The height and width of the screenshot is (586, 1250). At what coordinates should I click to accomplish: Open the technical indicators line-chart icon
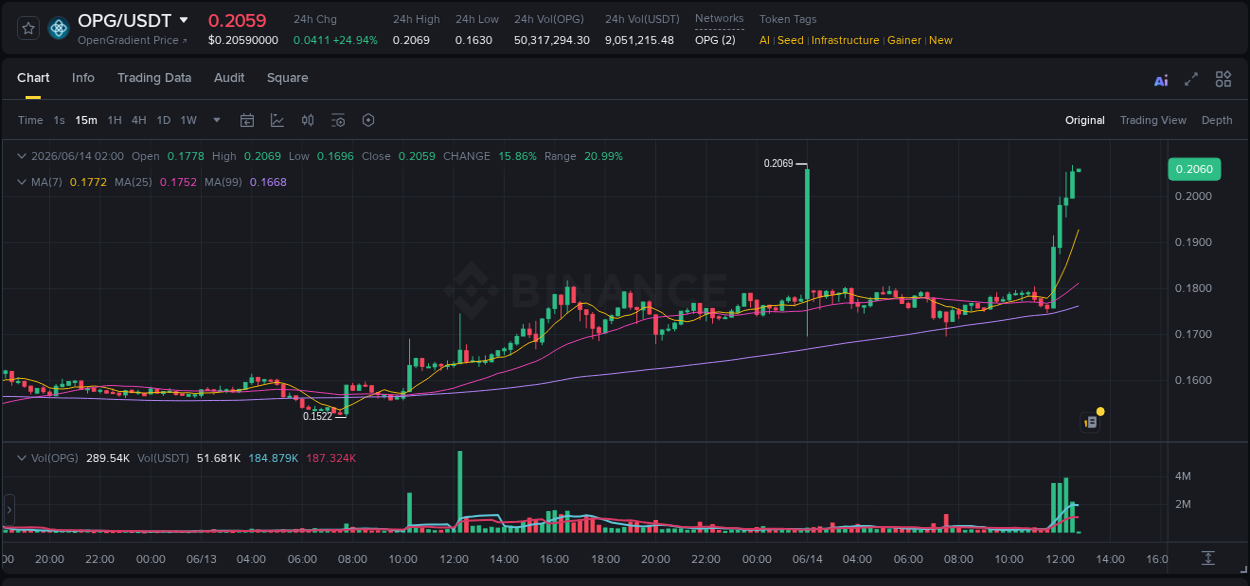pos(277,120)
